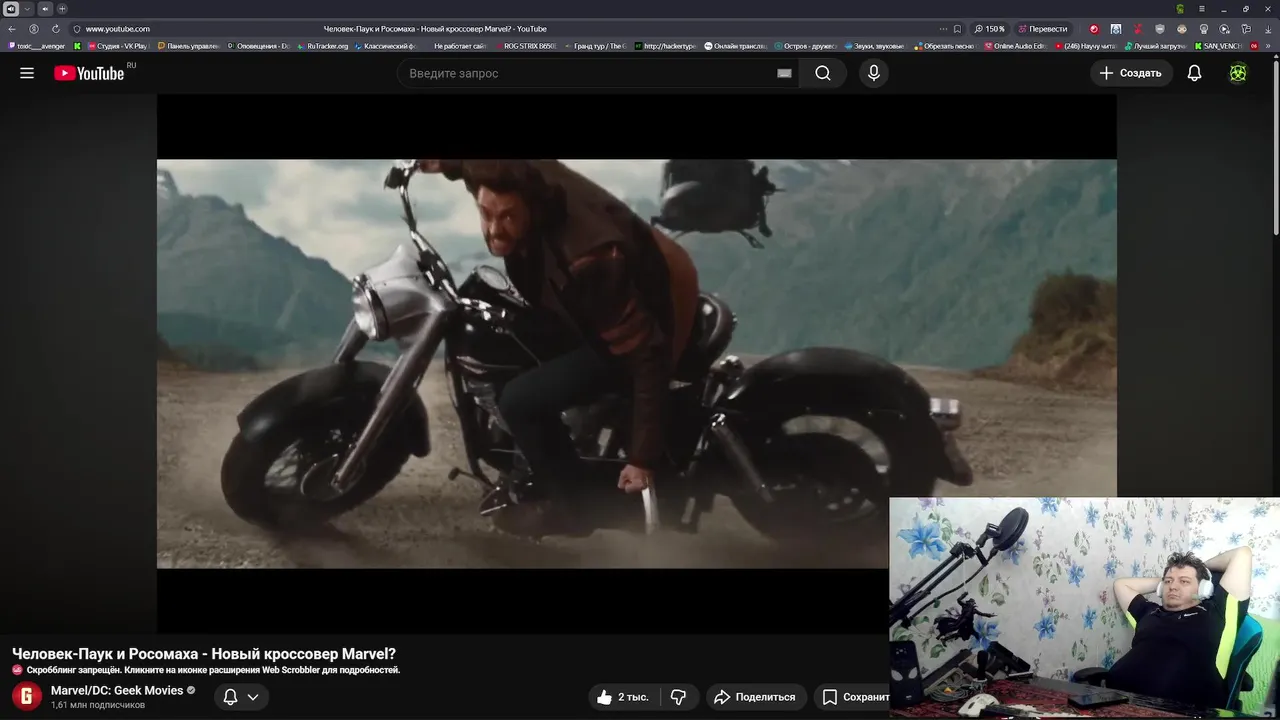Screen dimensions: 1280x720
Task: Click the Wolverine motorcycle video player
Action: click(x=636, y=364)
